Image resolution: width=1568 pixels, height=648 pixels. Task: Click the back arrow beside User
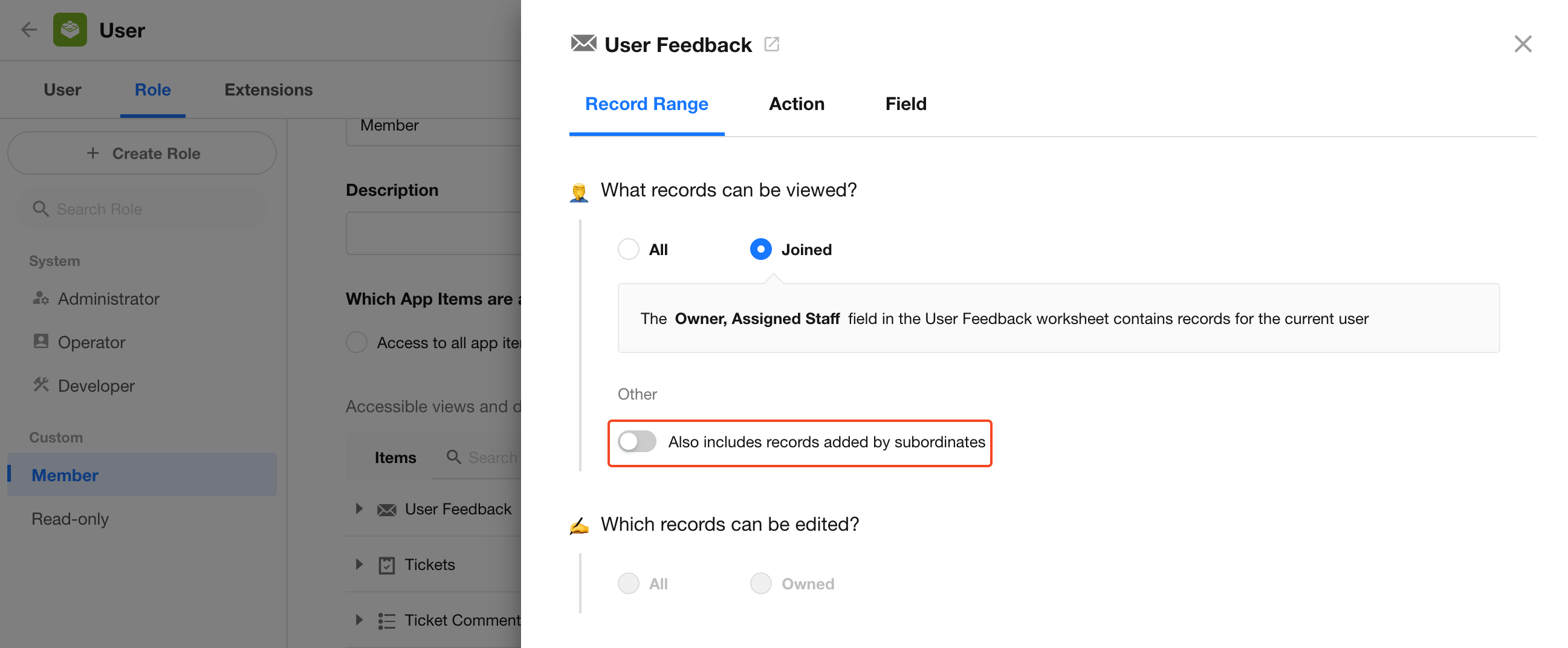click(x=28, y=30)
